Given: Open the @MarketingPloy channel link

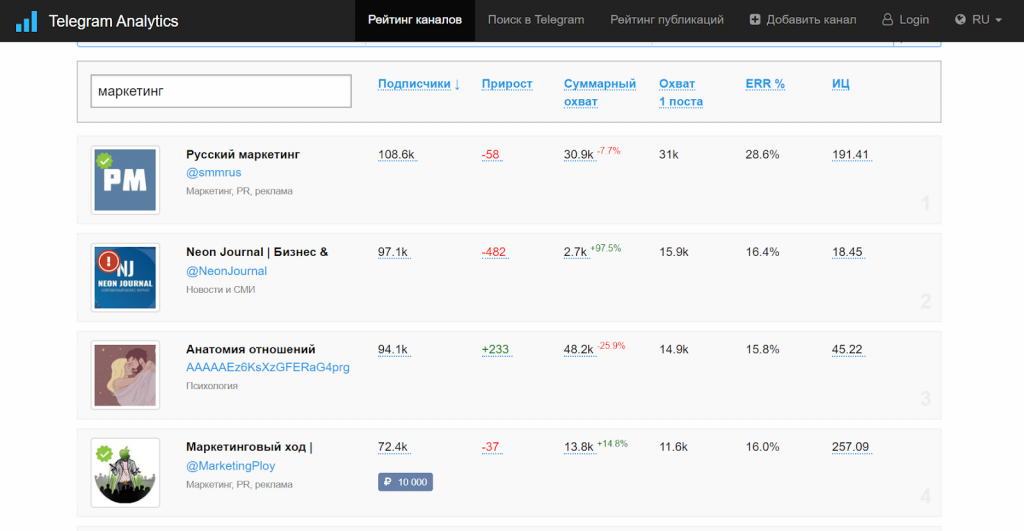Looking at the screenshot, I should point(230,466).
